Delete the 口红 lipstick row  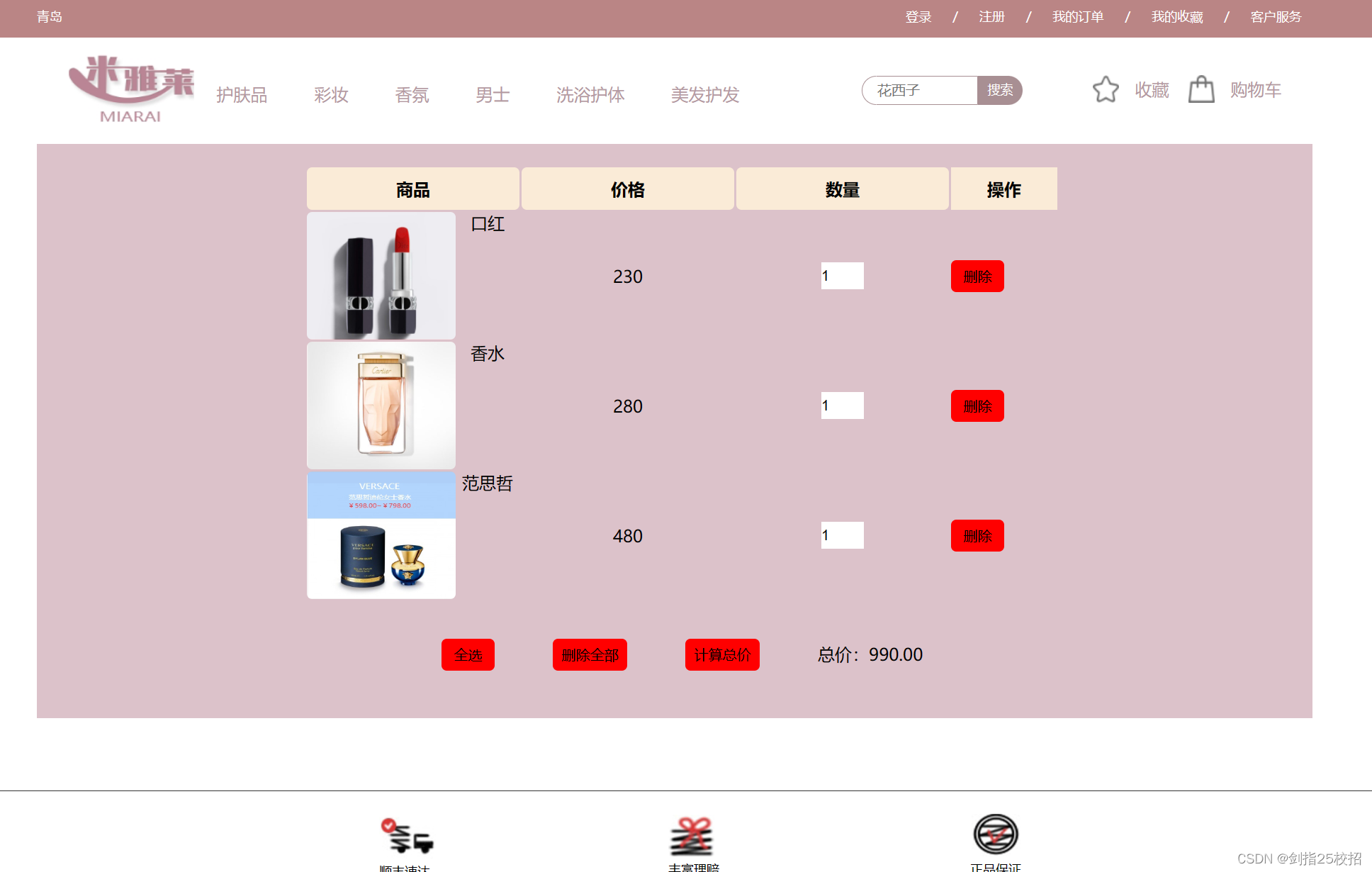point(977,276)
